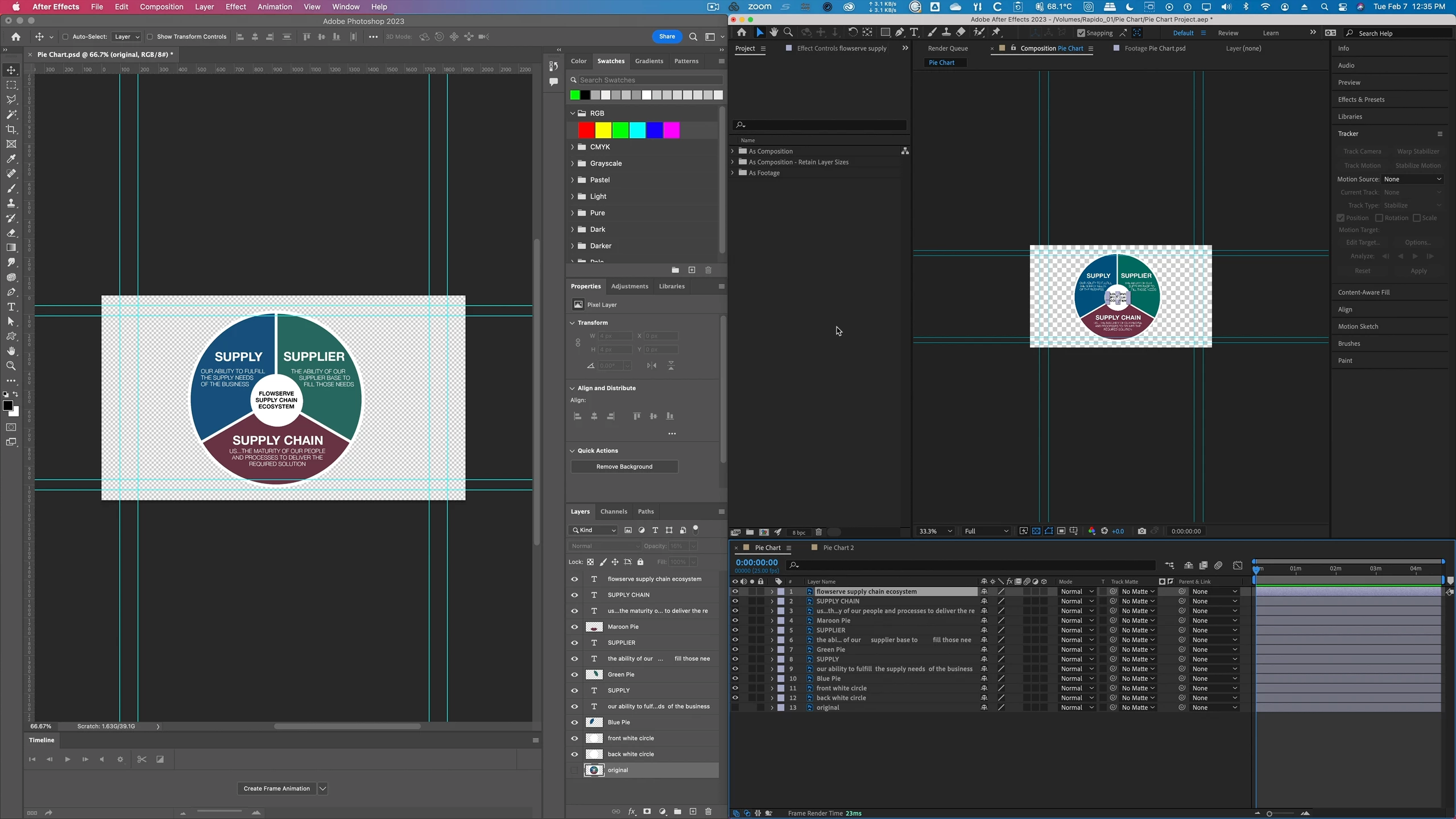Select the Crop tool in Photoshop
Image resolution: width=1456 pixels, height=819 pixels.
click(11, 129)
